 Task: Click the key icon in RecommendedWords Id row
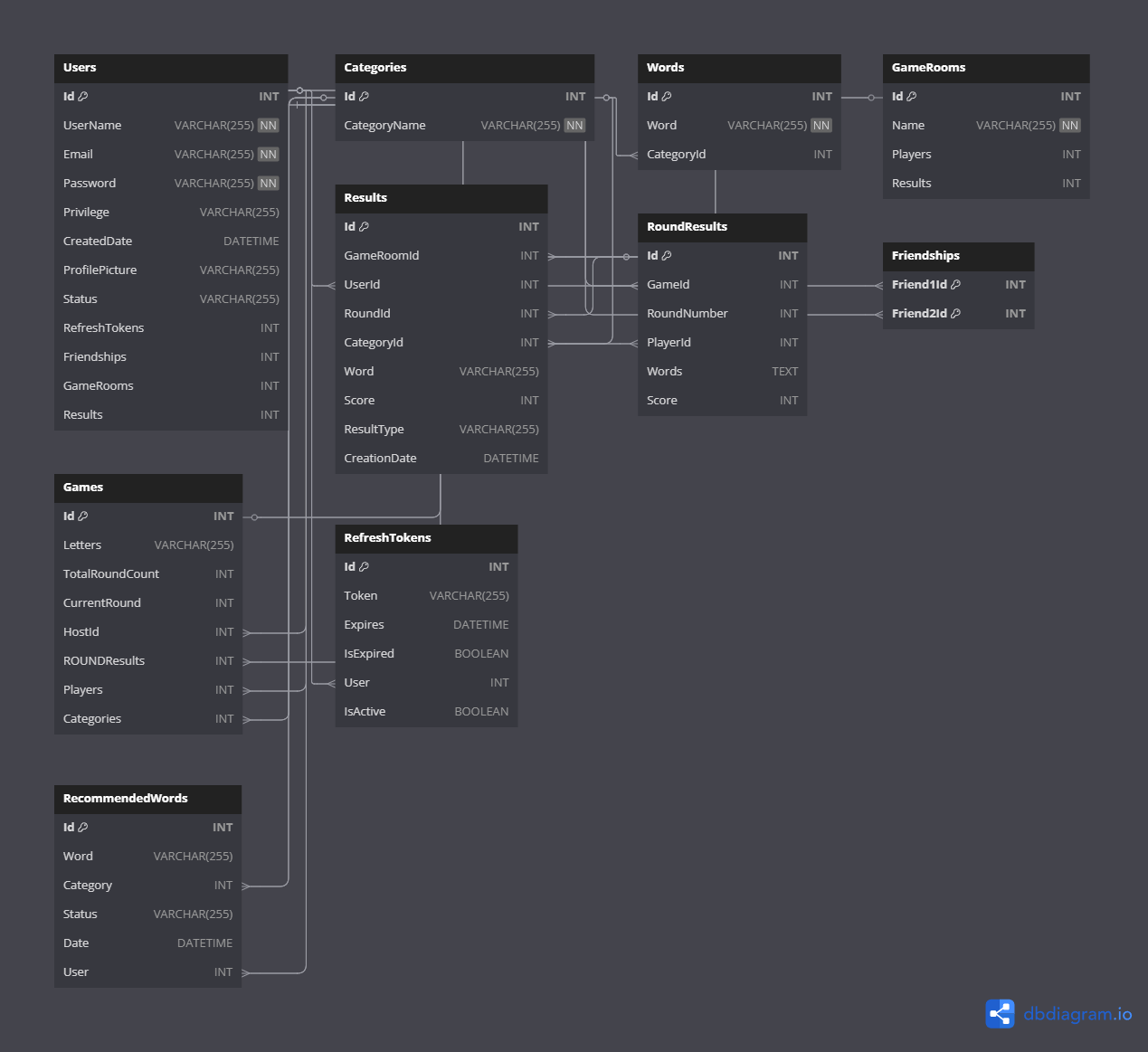click(83, 828)
